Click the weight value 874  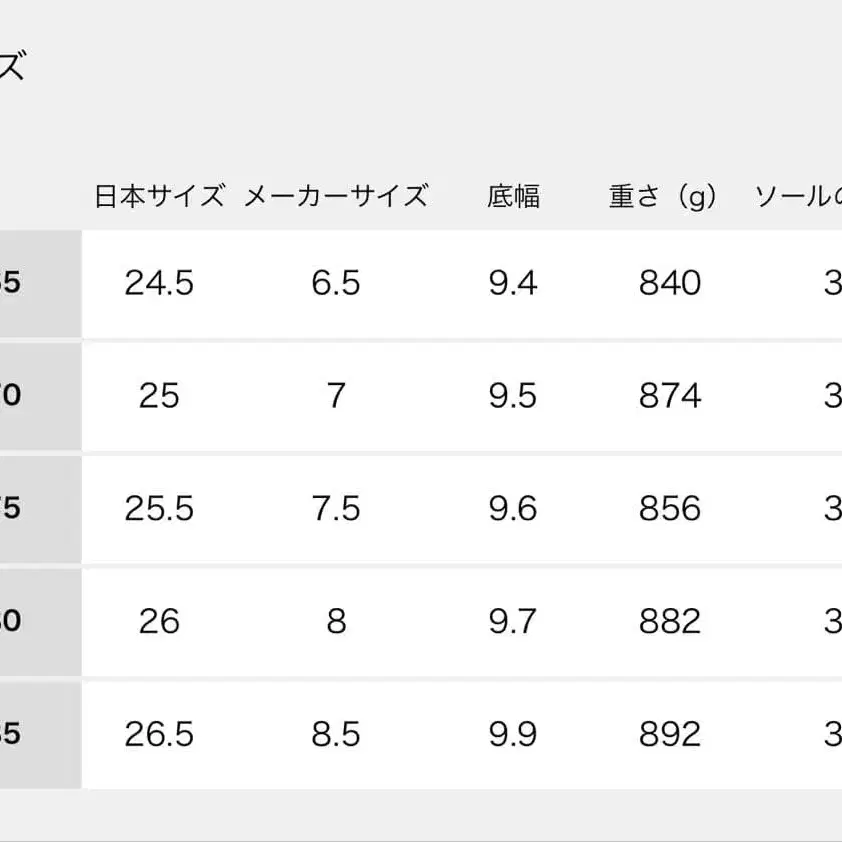(670, 396)
